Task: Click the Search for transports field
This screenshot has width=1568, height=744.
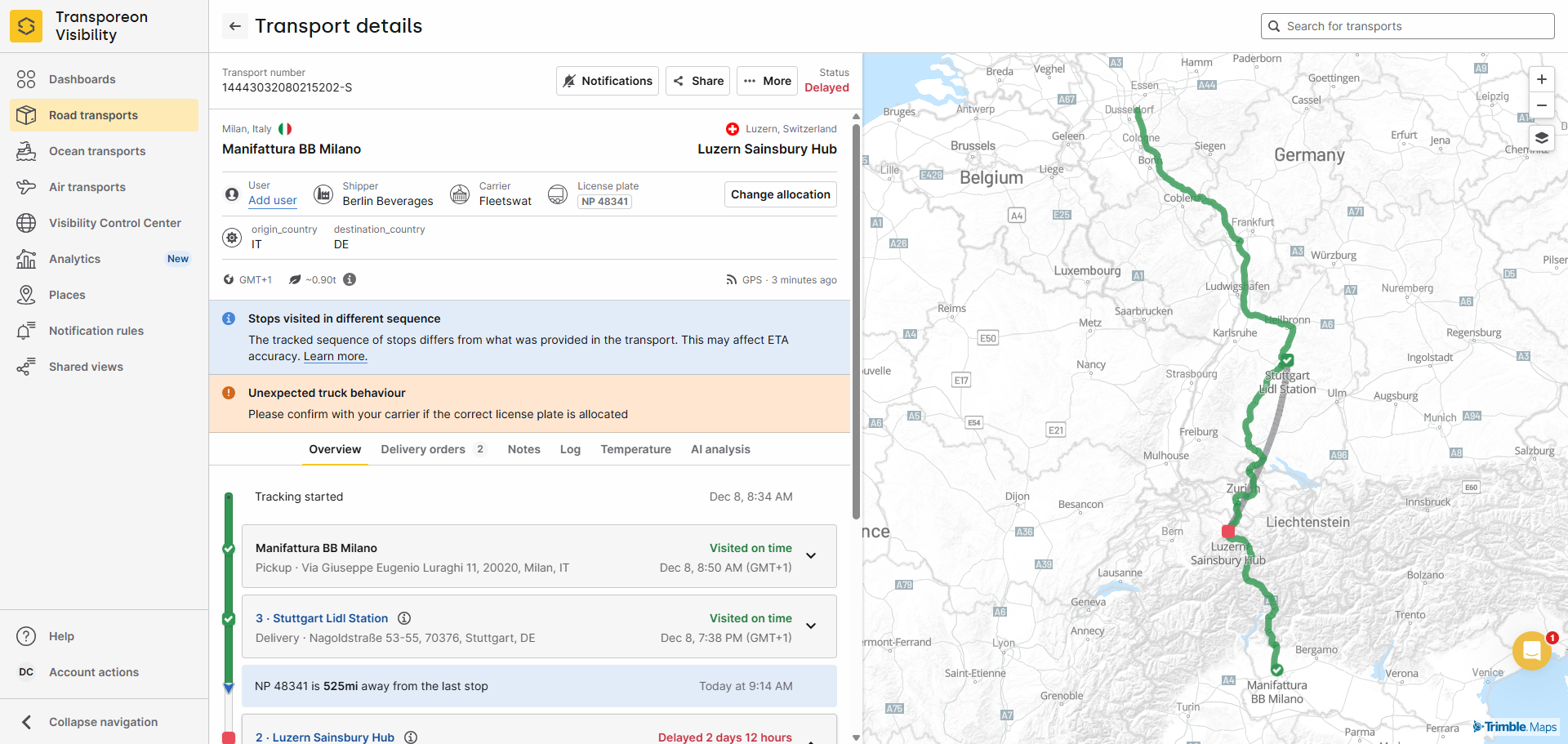Action: pos(1407,26)
